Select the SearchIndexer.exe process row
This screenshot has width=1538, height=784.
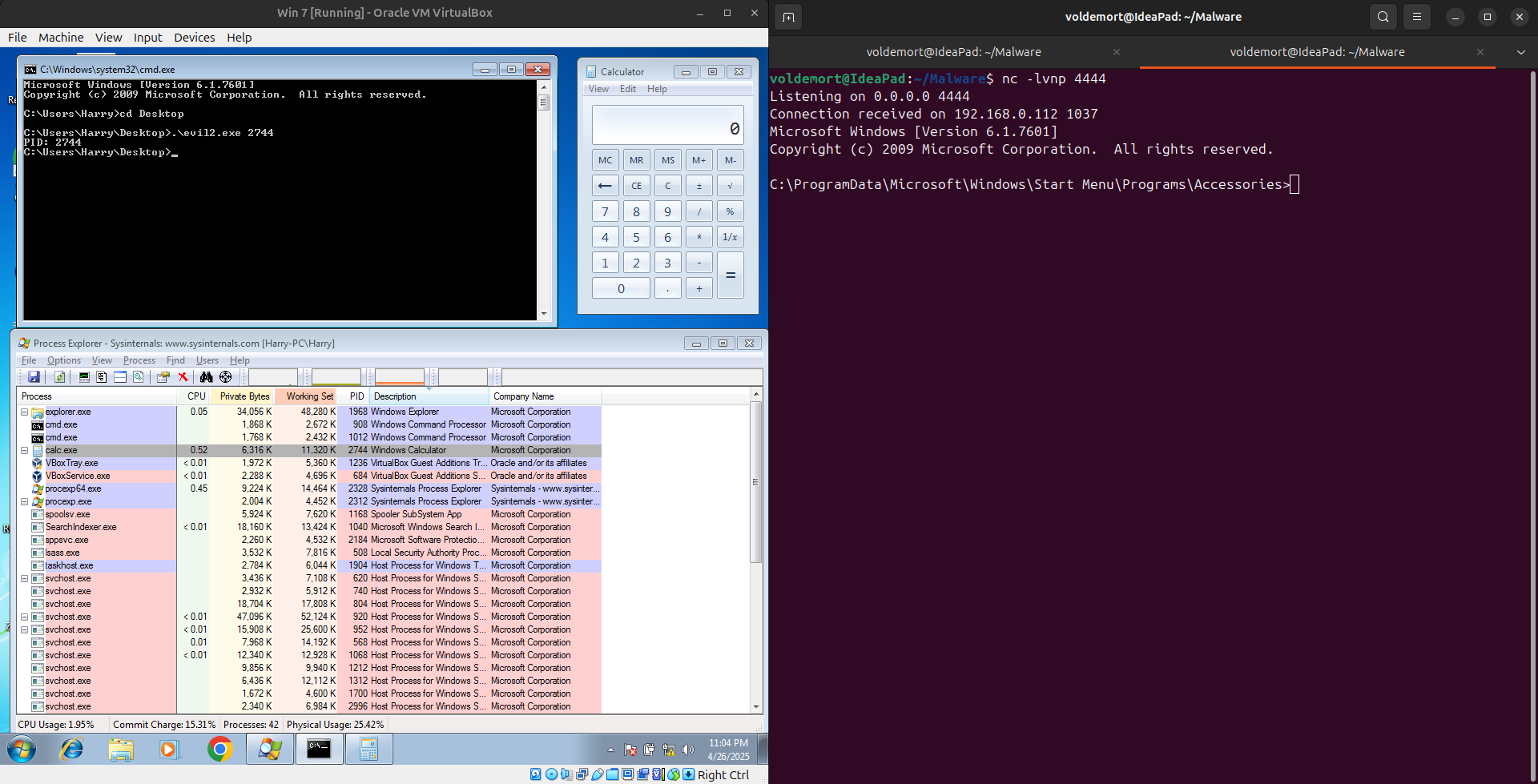coord(308,528)
